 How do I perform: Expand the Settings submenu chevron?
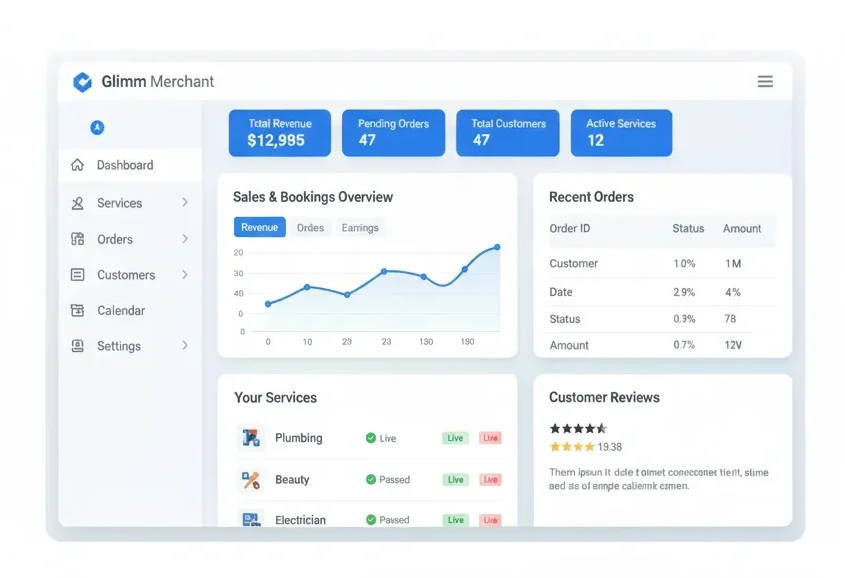[x=185, y=346]
